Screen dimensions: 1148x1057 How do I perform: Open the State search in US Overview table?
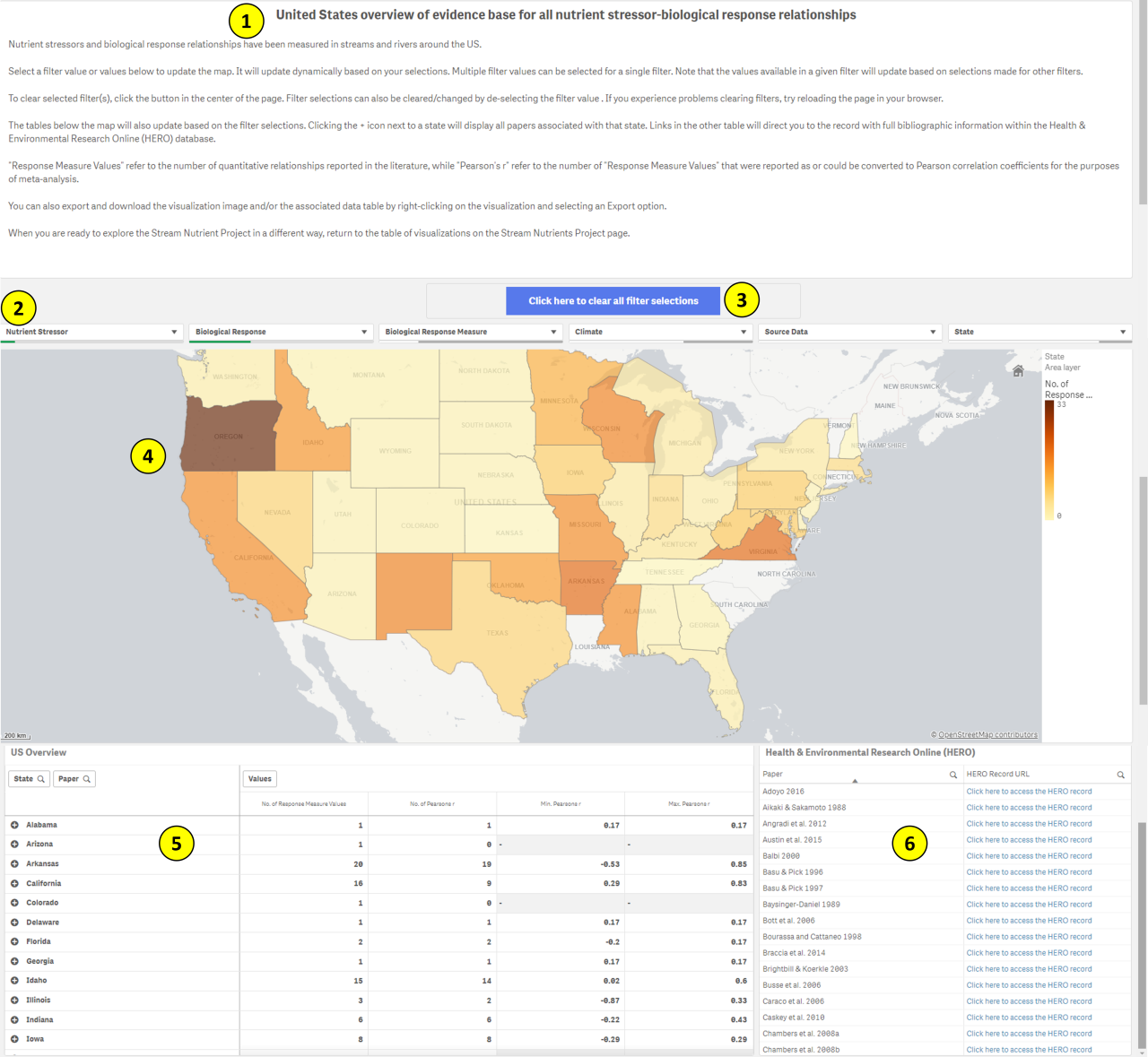coord(43,778)
